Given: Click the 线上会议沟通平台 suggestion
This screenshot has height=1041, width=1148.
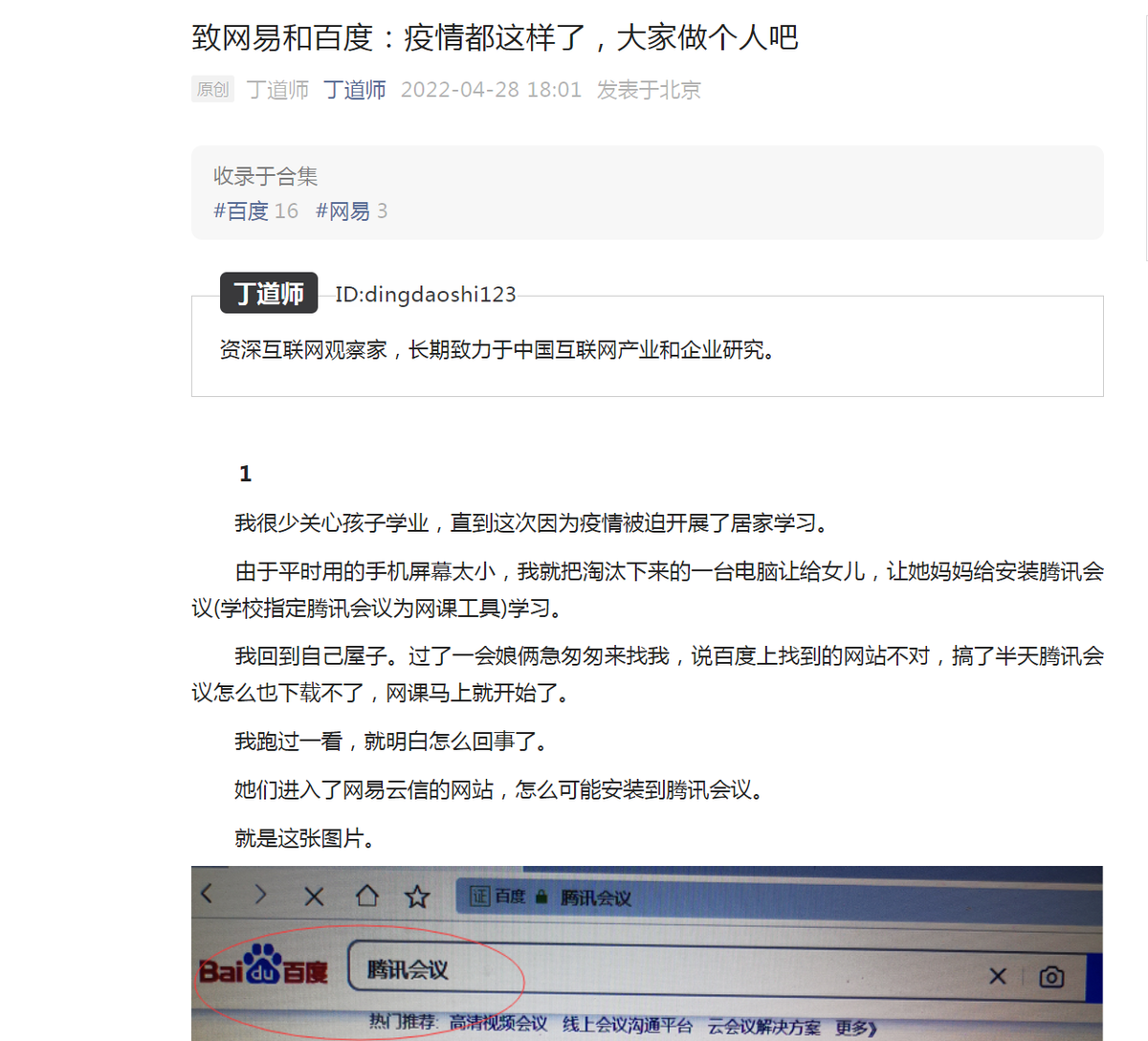Looking at the screenshot, I should pos(628,1026).
